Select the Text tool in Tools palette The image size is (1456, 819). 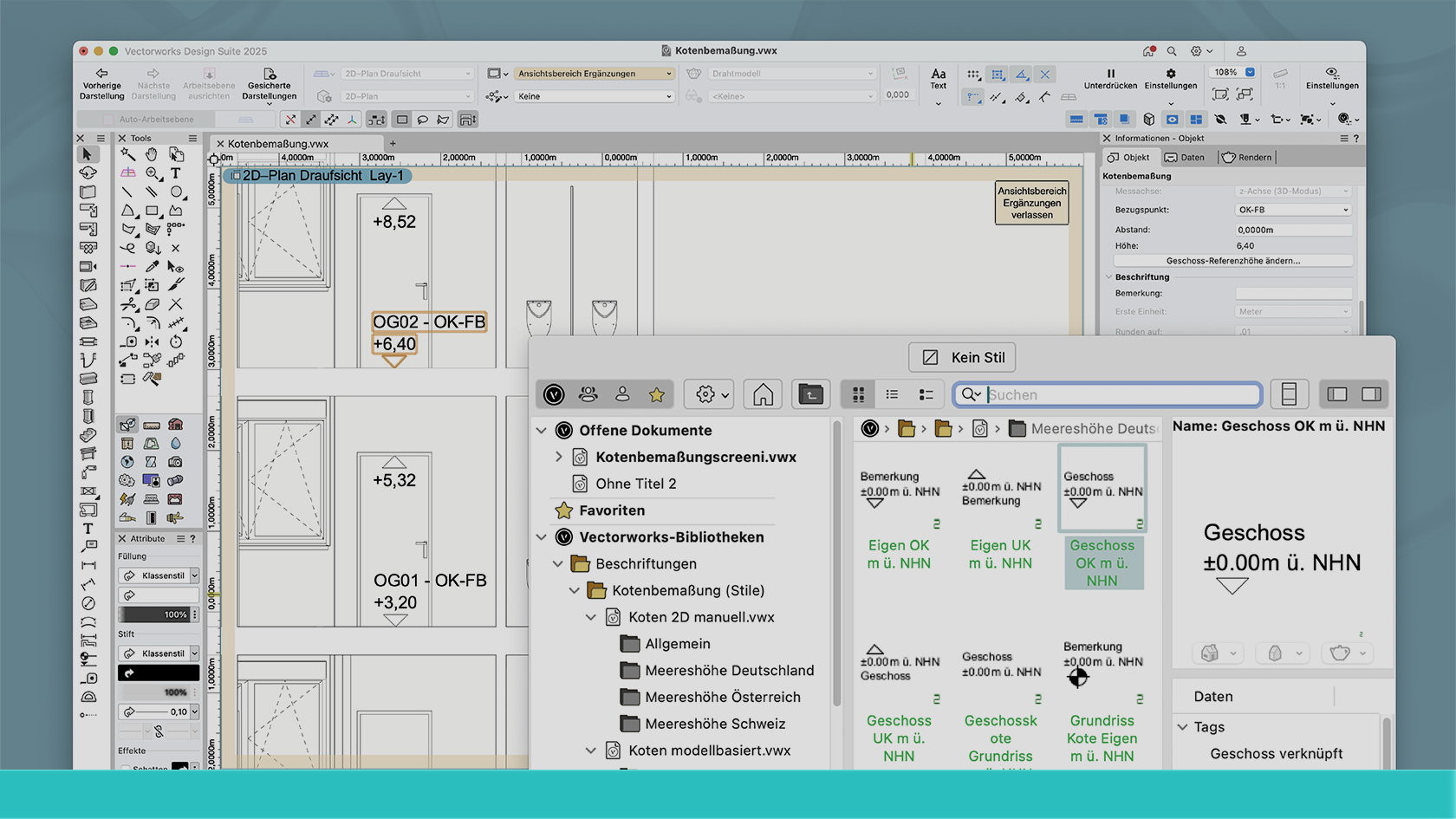pyautogui.click(x=176, y=173)
